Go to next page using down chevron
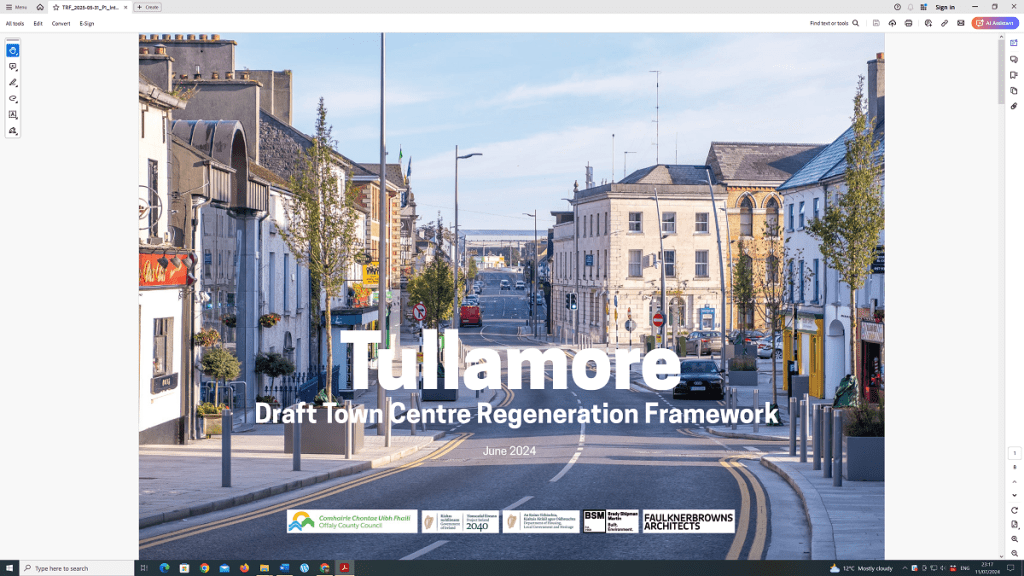1024x576 pixels. pyautogui.click(x=1014, y=495)
